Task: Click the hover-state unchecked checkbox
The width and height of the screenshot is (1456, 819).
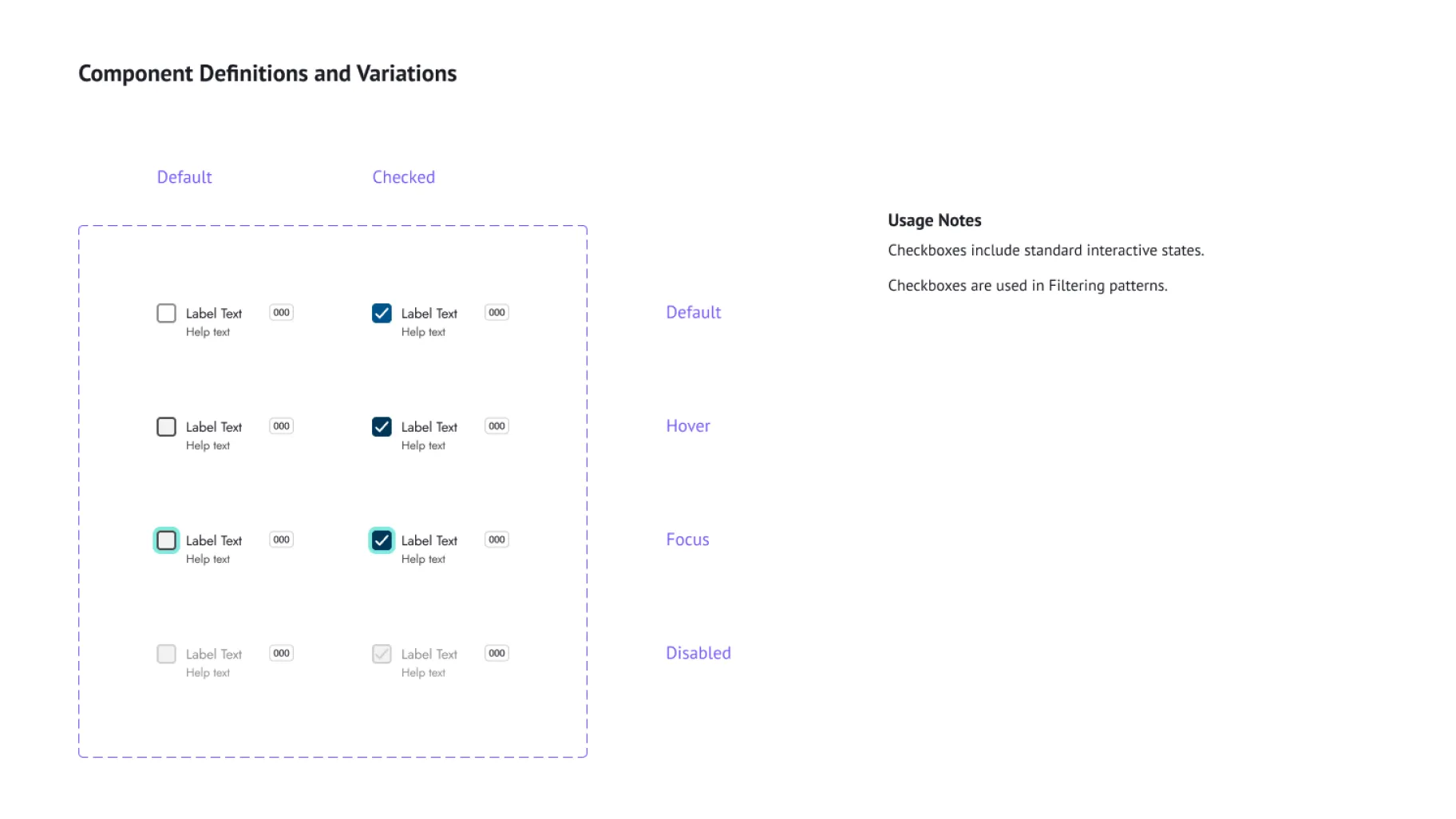Action: click(x=166, y=426)
